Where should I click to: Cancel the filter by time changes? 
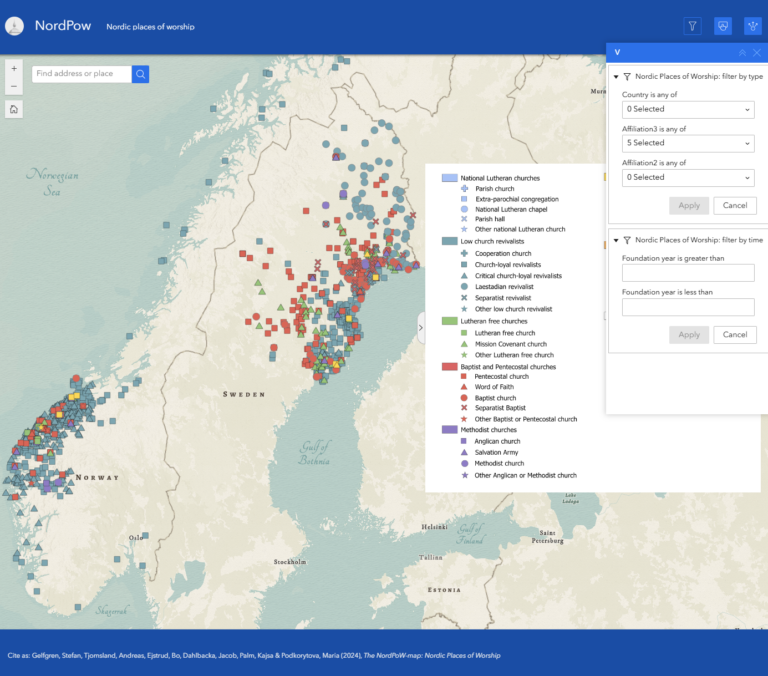735,334
